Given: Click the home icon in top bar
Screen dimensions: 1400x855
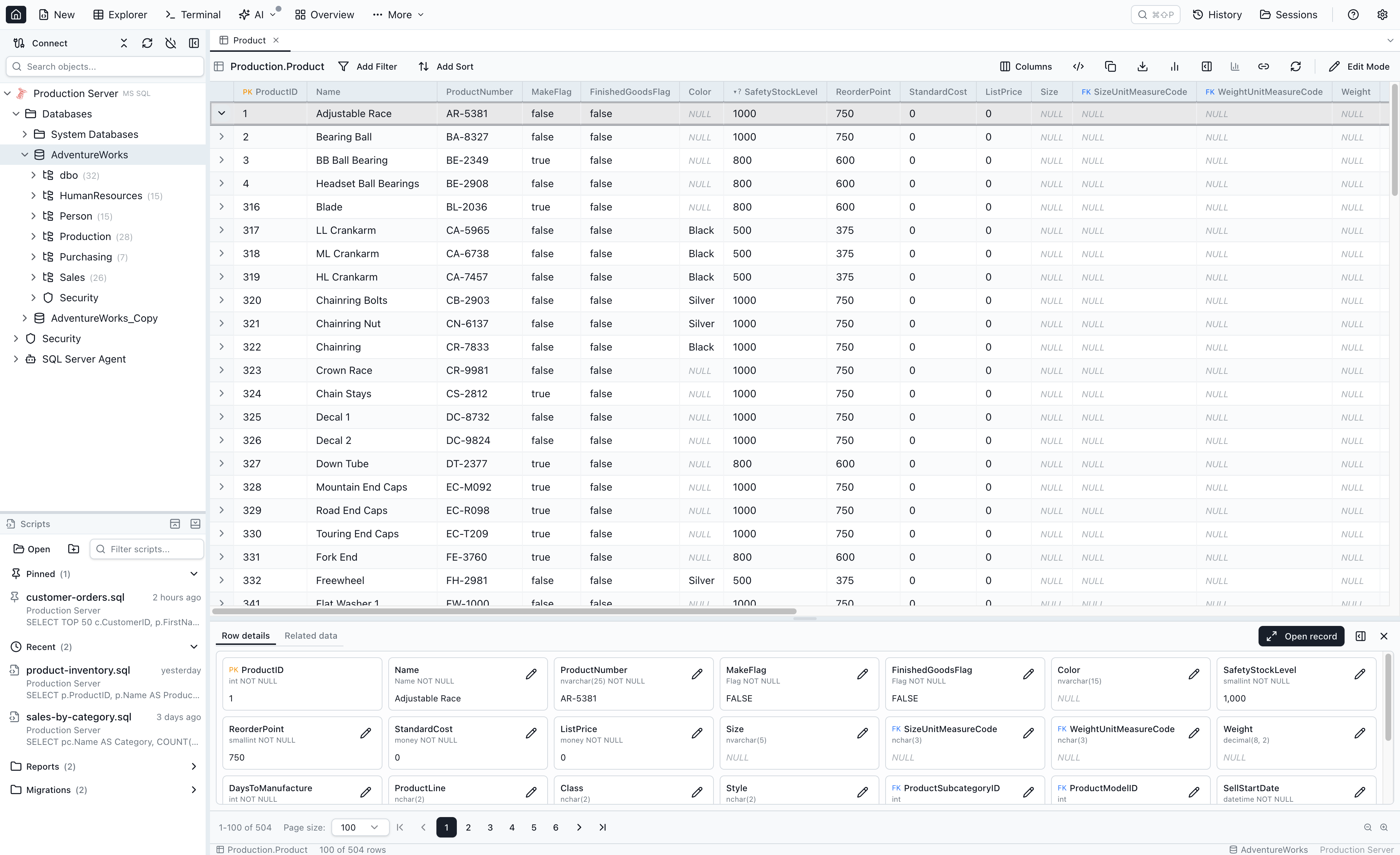Looking at the screenshot, I should point(16,14).
